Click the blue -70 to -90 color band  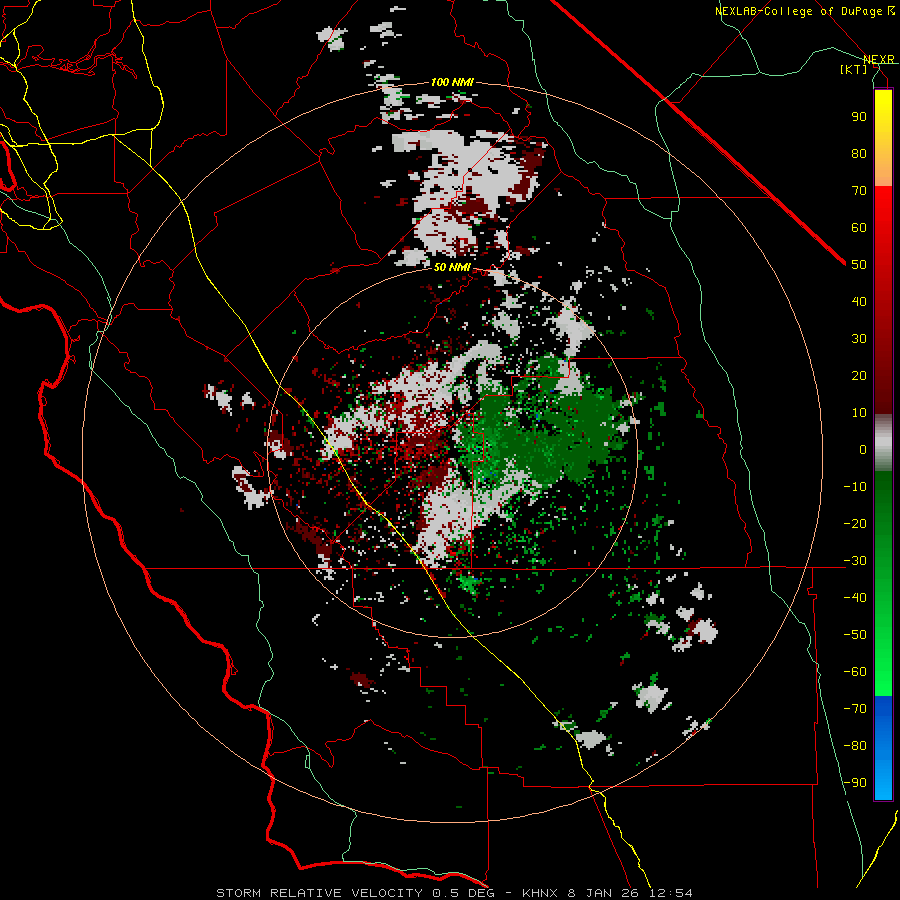[x=883, y=748]
